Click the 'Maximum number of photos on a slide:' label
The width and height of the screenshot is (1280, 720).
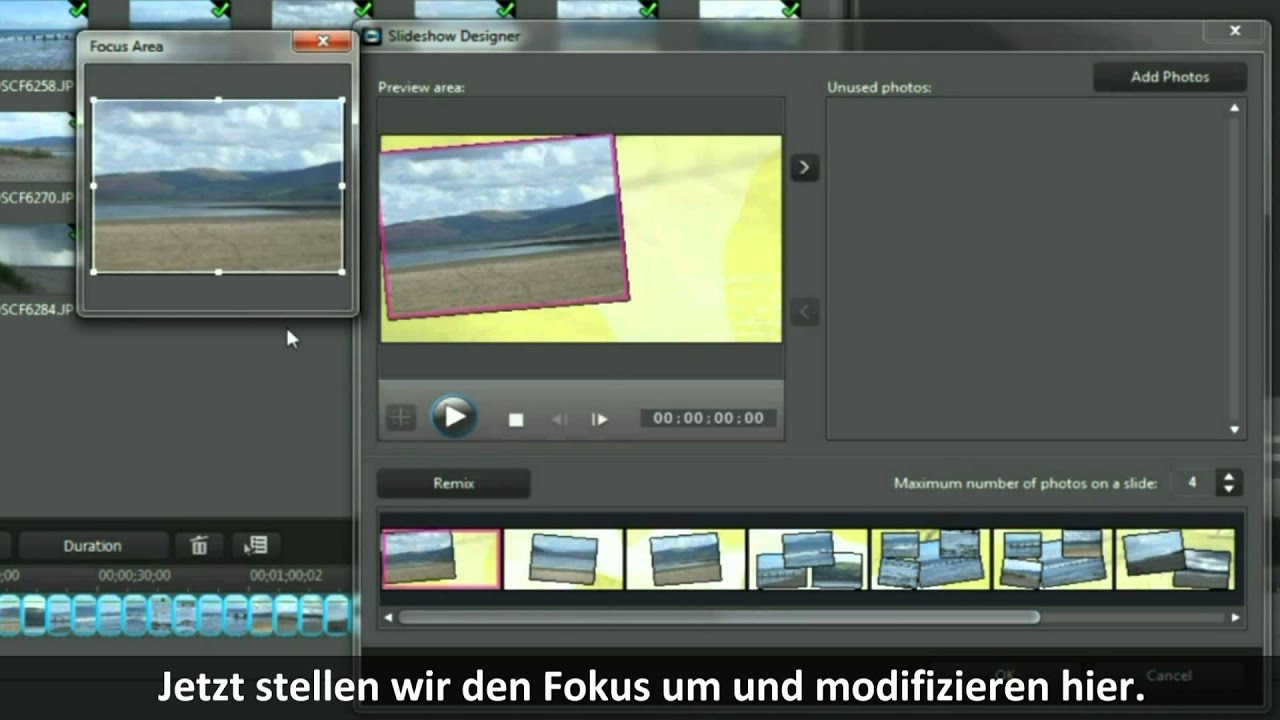point(1025,484)
